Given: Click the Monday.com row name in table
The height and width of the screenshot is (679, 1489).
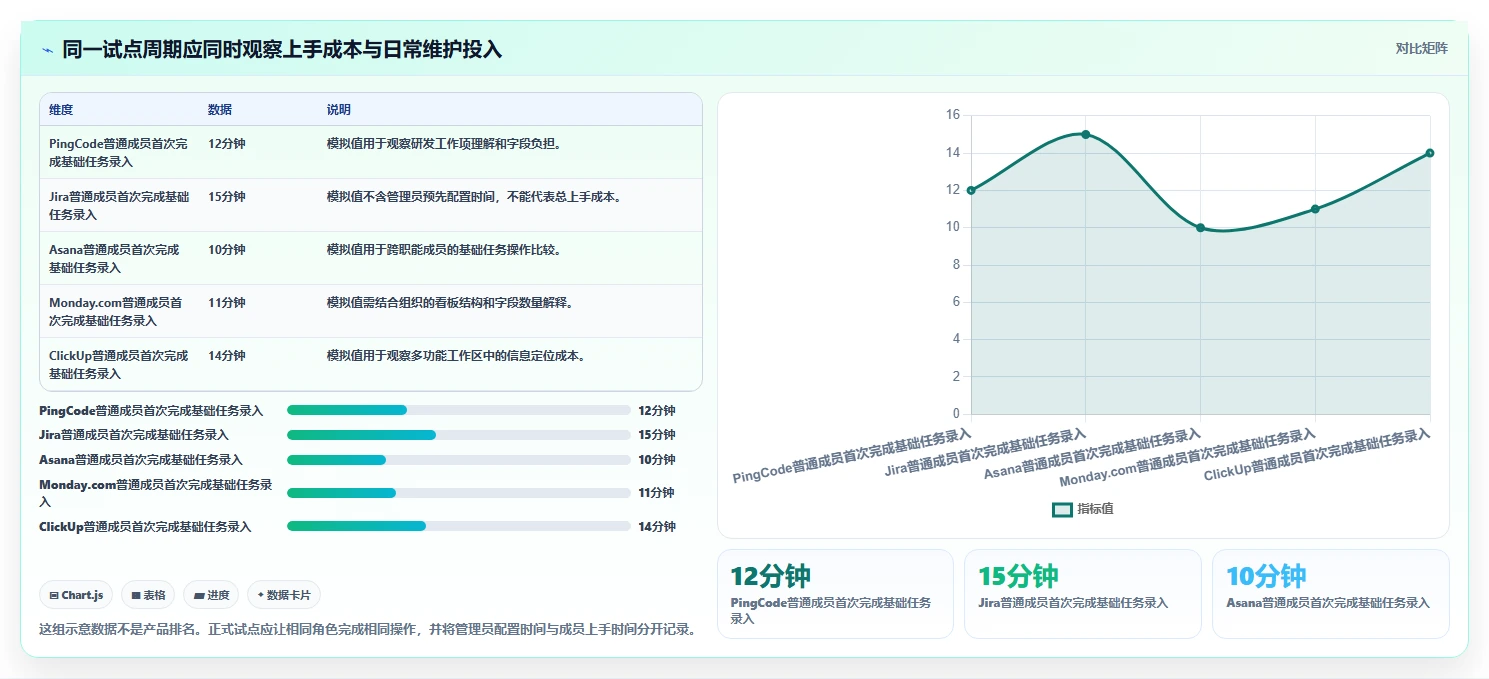Looking at the screenshot, I should click(x=116, y=311).
